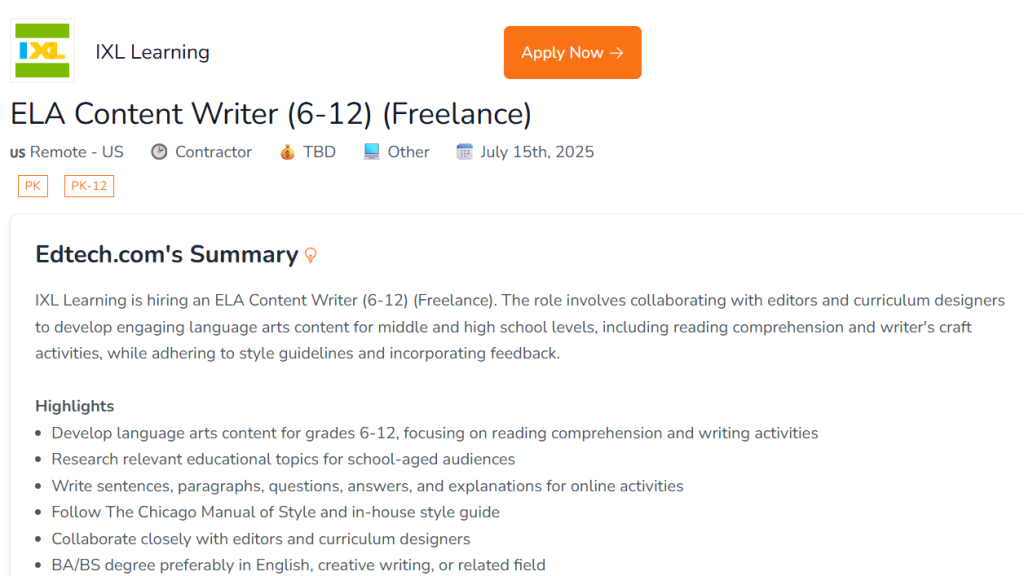Select the PK tag
Image resolution: width=1024 pixels, height=576 pixels.
pos(33,186)
